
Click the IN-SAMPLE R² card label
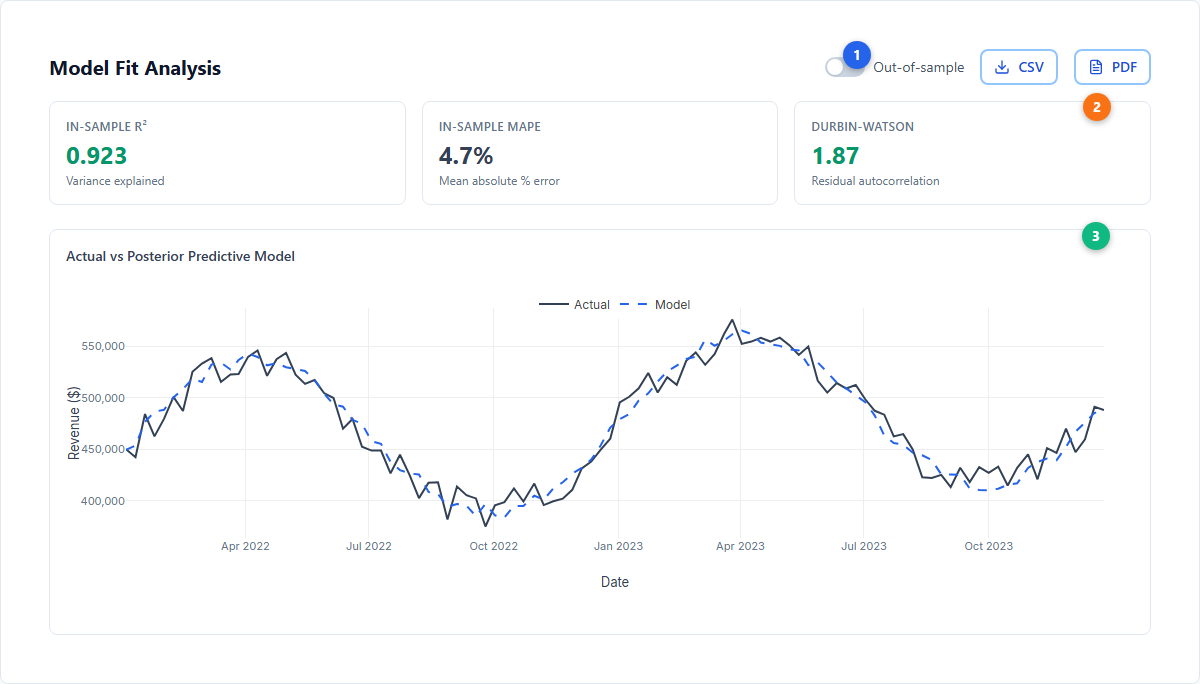[x=107, y=127]
